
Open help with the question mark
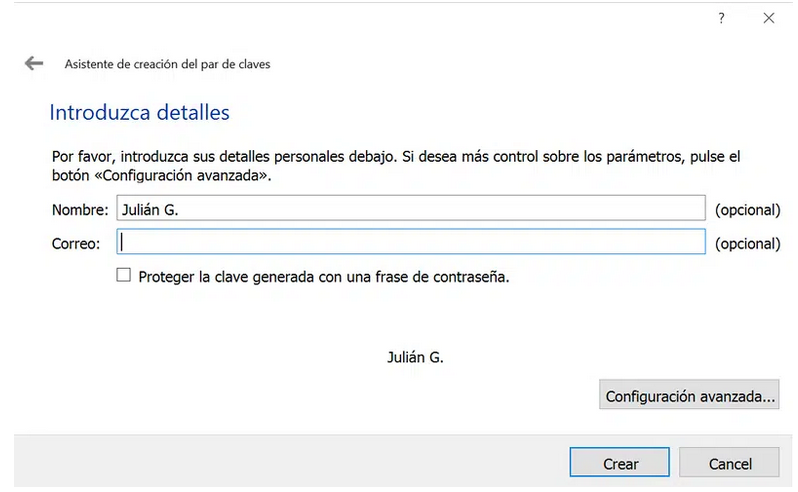[721, 19]
